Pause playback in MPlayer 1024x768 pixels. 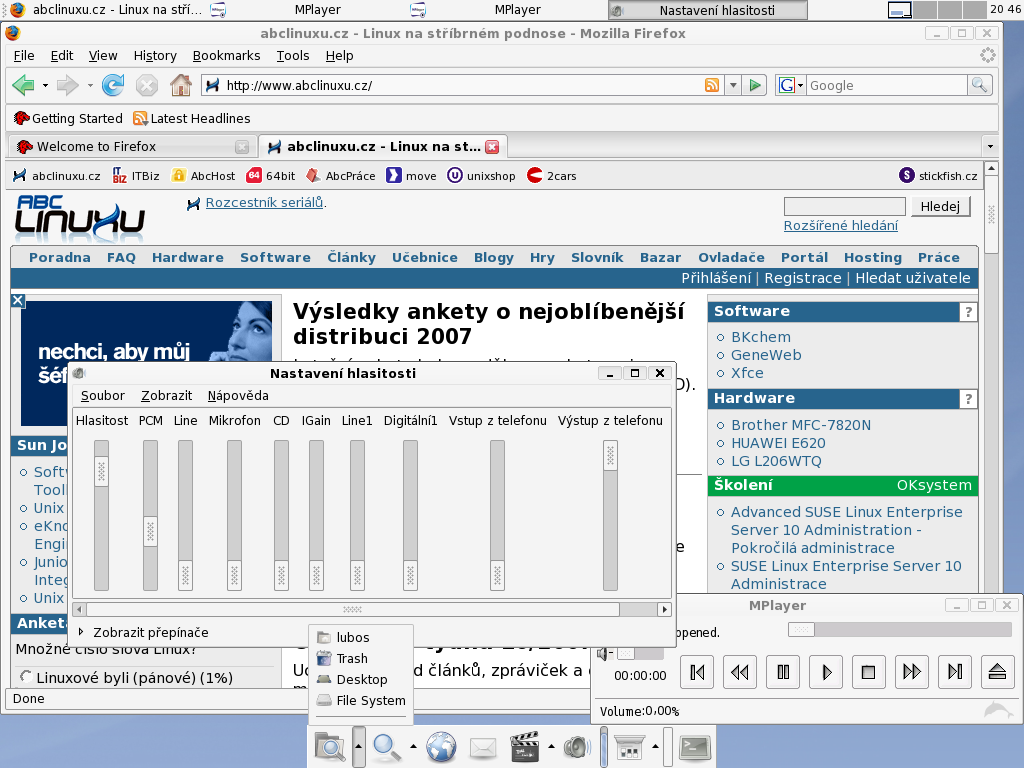783,672
